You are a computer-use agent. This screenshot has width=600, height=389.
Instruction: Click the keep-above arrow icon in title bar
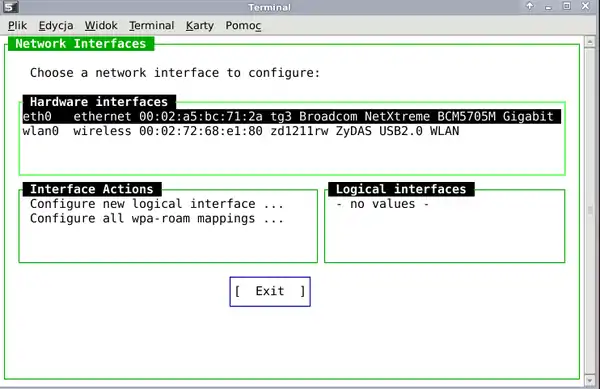(530, 6)
